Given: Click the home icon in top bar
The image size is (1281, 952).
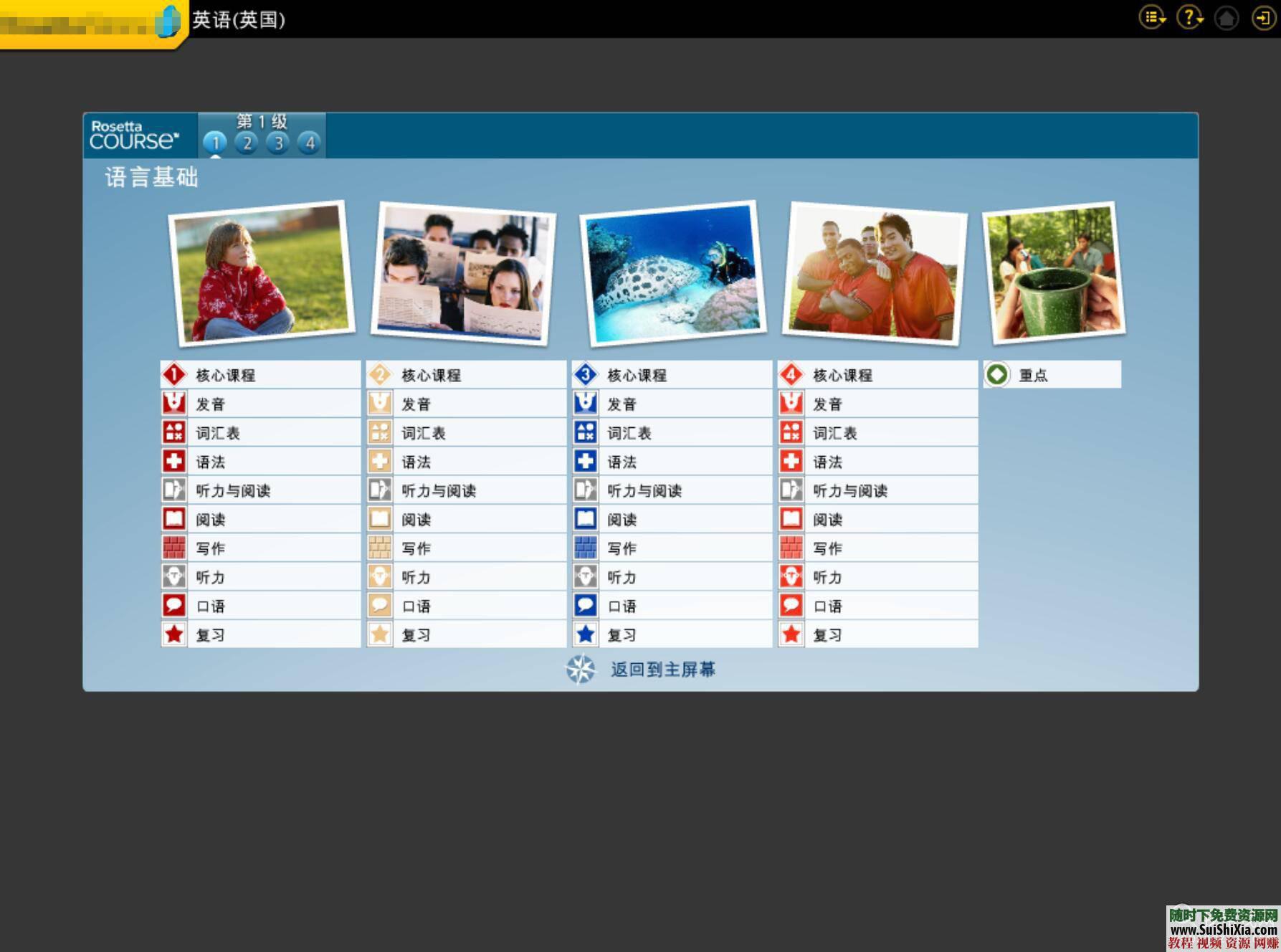Looking at the screenshot, I should [1226, 18].
